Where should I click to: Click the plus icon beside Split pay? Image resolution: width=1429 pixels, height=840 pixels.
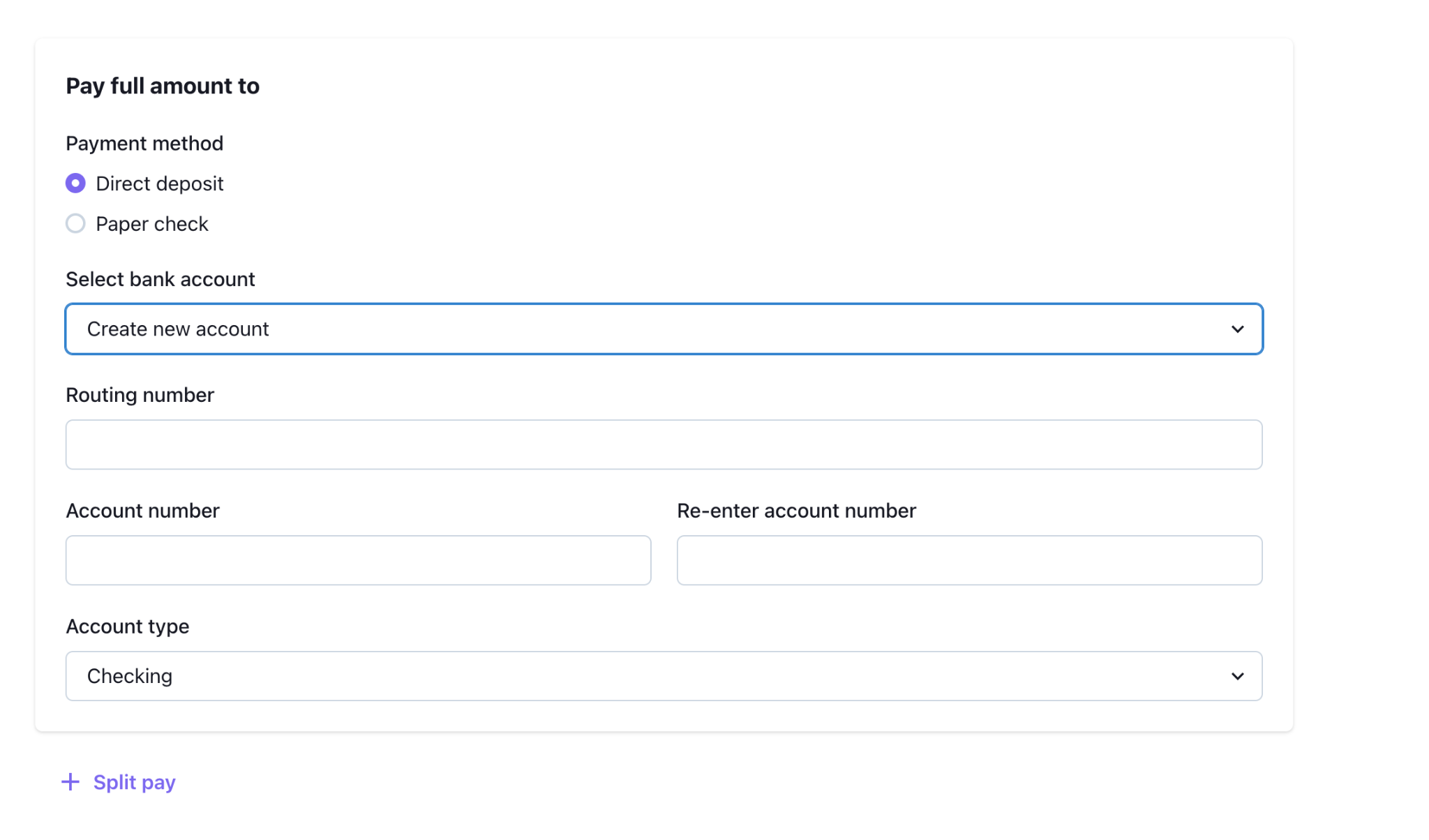pos(70,782)
